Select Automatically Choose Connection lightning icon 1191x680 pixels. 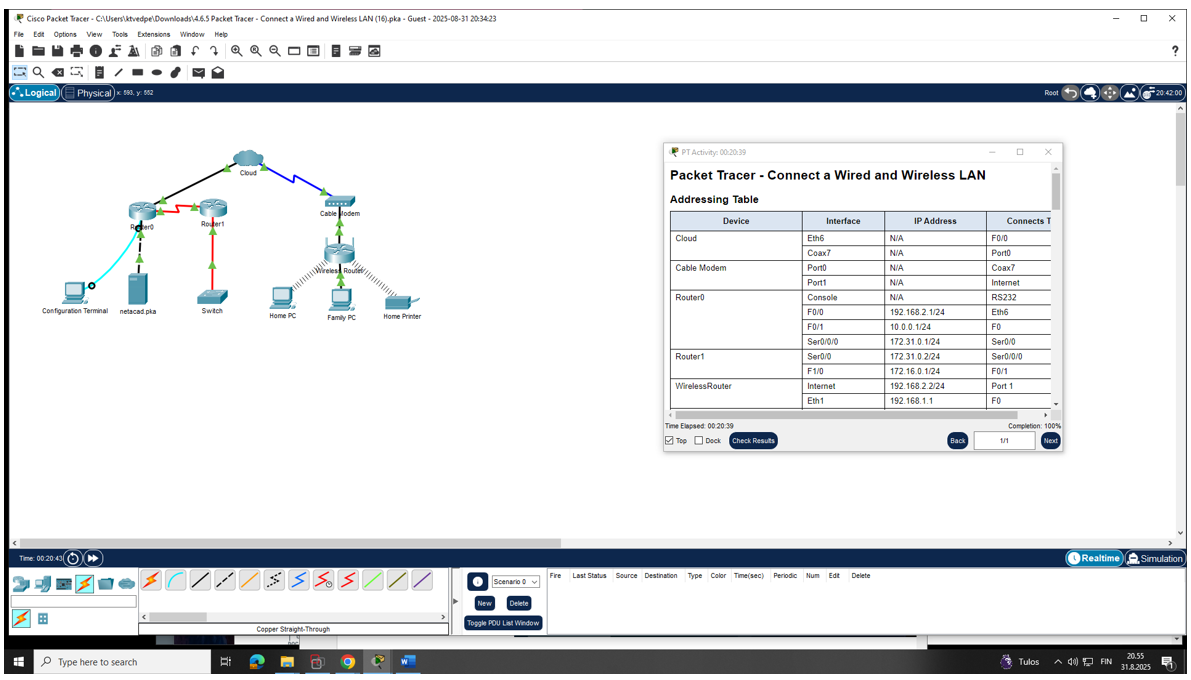point(151,580)
